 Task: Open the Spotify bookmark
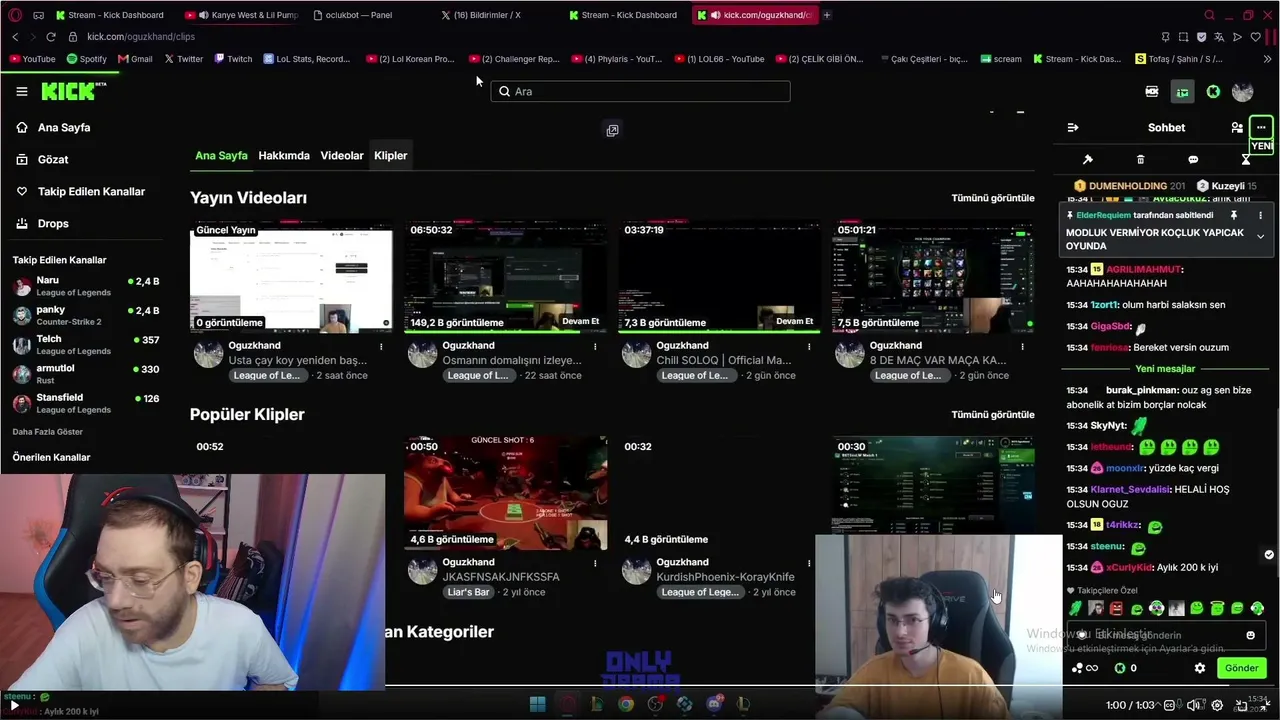point(86,59)
